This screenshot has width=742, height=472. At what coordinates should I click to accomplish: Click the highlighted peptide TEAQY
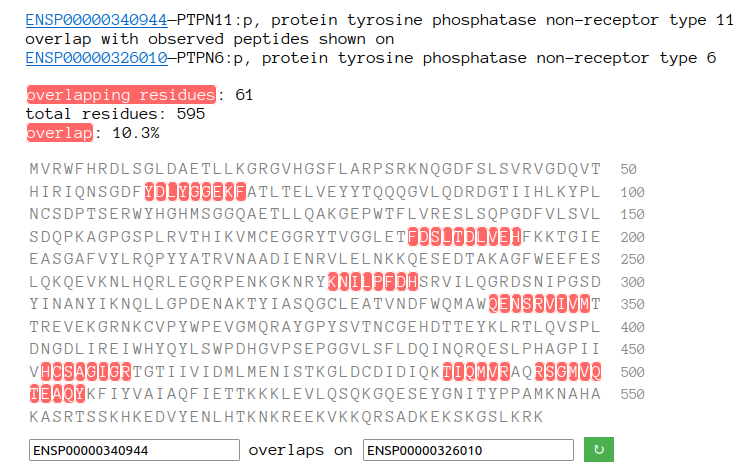(57, 394)
